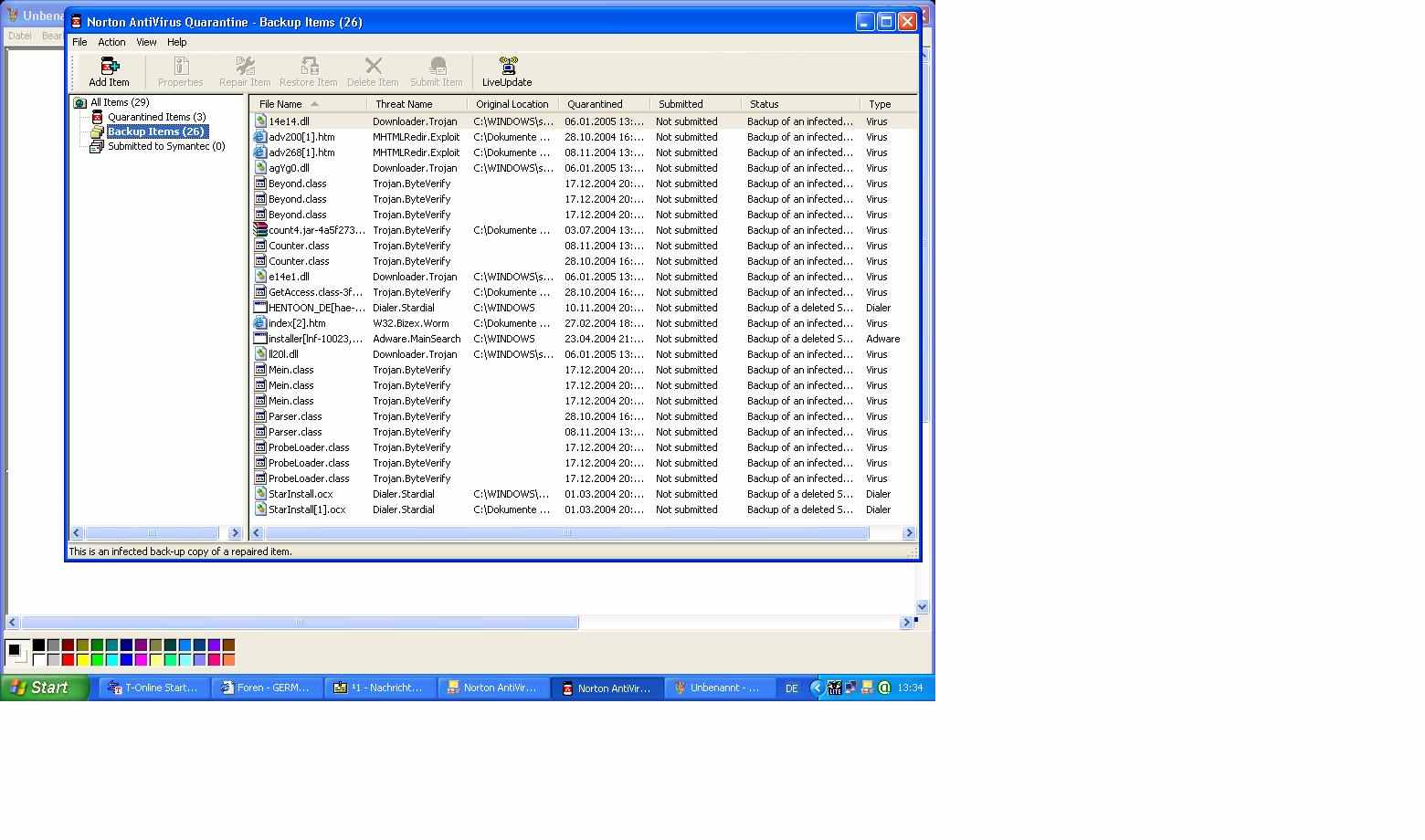This screenshot has width=1425, height=840.
Task: Select the All Items (29) tree node
Action: 120,102
